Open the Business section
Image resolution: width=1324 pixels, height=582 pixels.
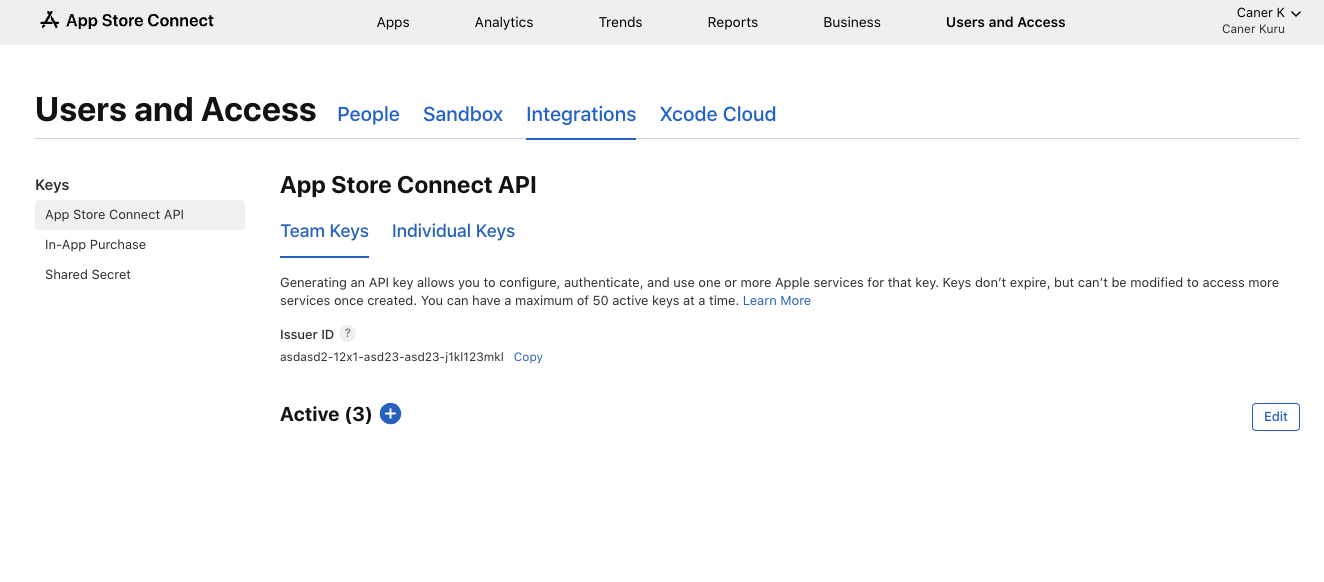pyautogui.click(x=852, y=22)
